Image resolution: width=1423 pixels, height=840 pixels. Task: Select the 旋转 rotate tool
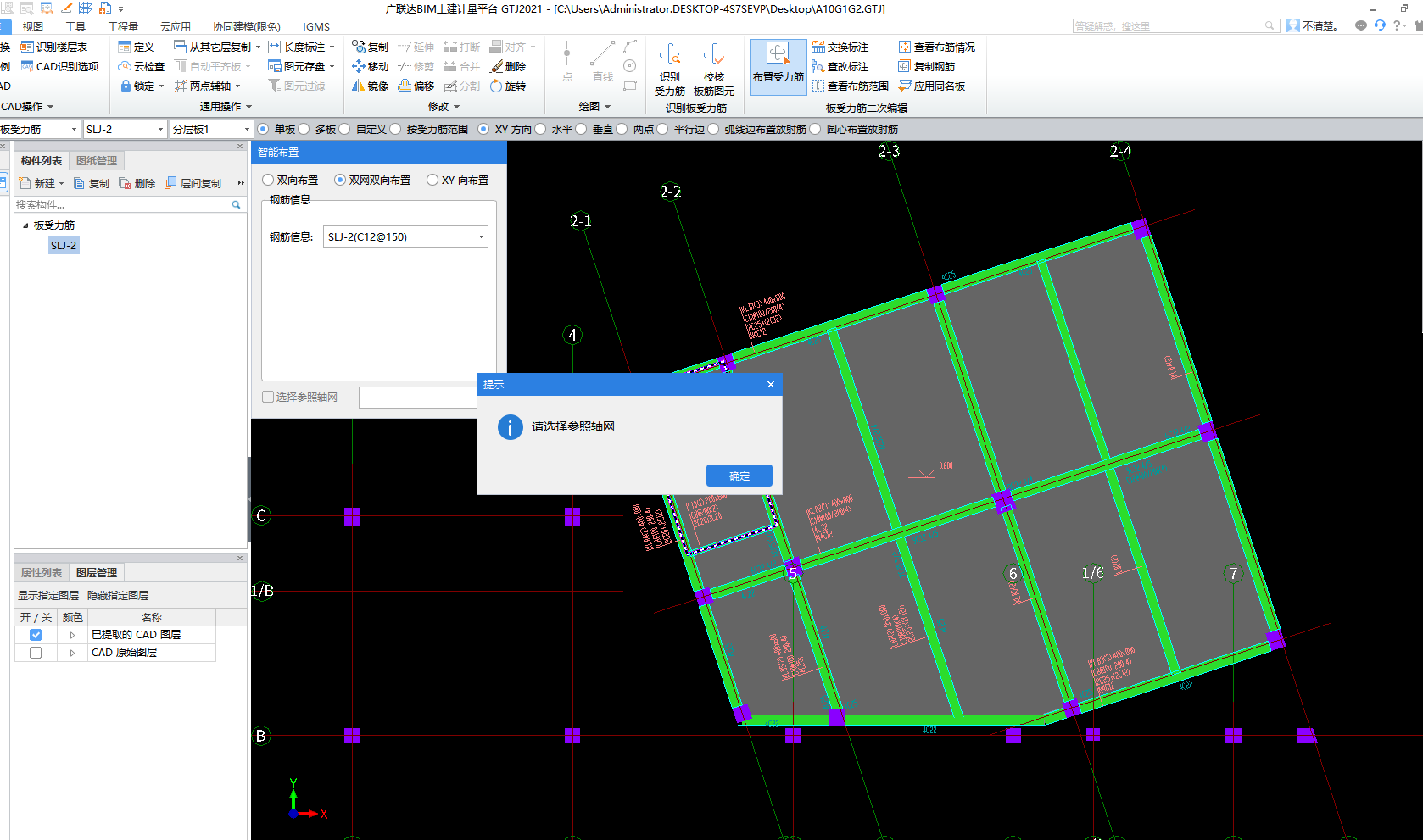pos(508,86)
